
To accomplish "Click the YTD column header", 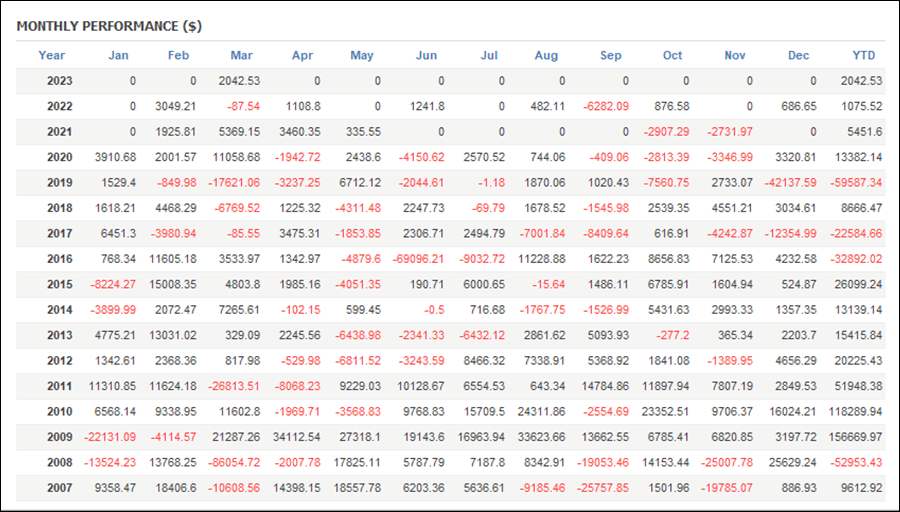I will click(x=864, y=56).
